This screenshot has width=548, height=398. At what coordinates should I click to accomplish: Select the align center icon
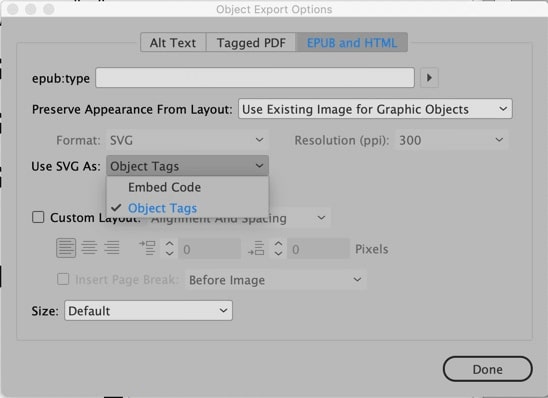89,248
